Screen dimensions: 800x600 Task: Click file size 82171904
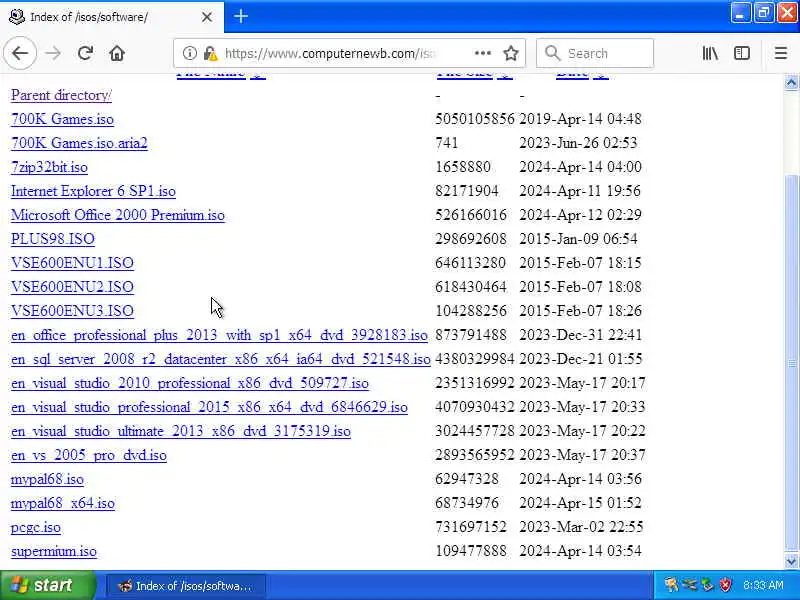coord(467,191)
